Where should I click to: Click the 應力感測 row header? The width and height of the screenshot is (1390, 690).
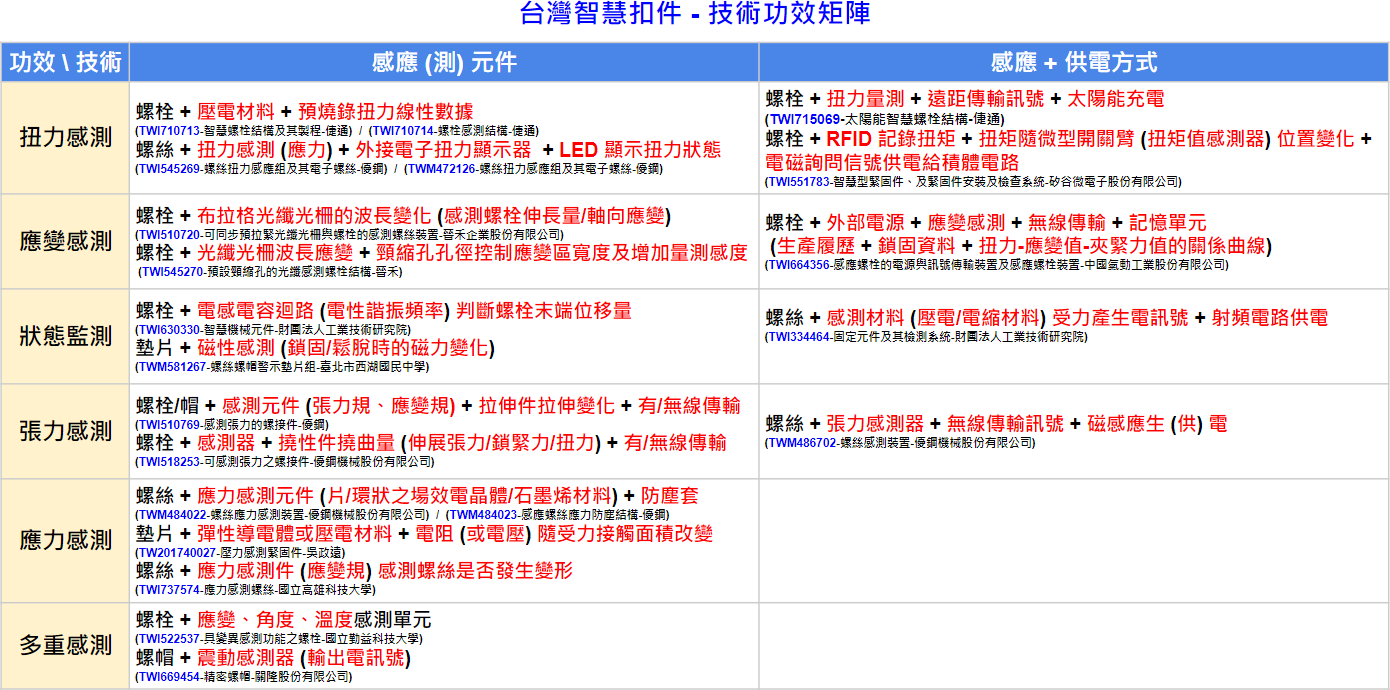tap(65, 540)
